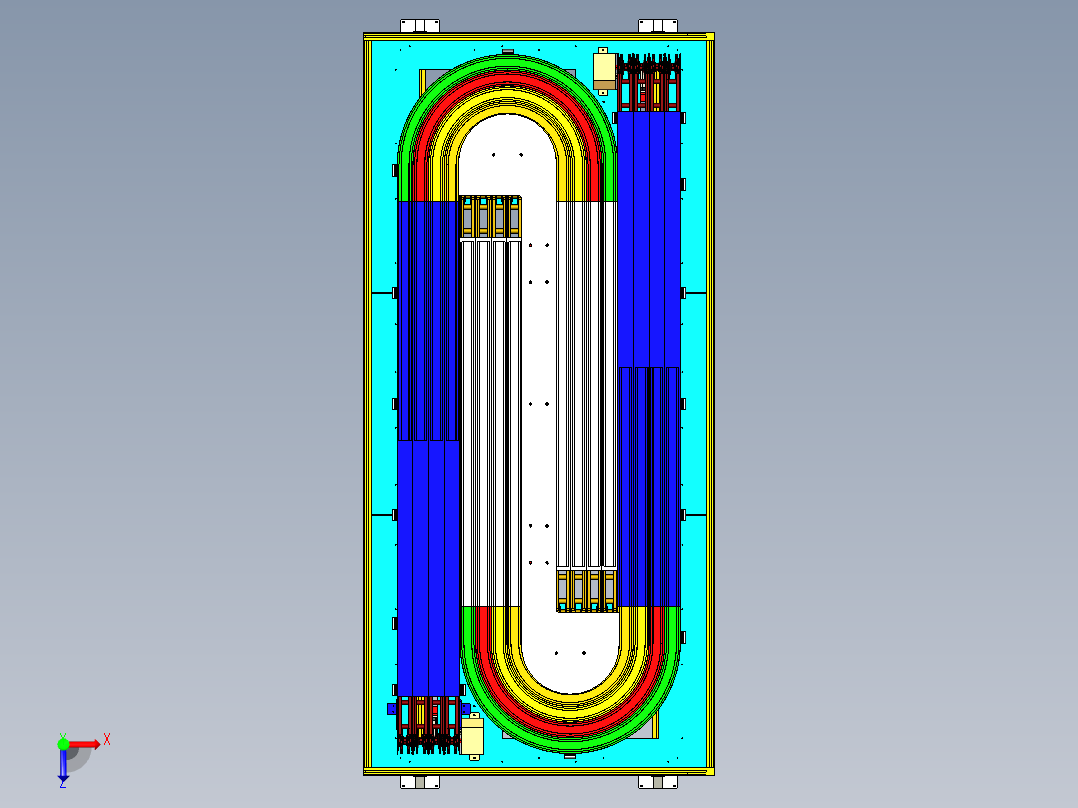This screenshot has width=1078, height=808.
Task: Select a white straight track segment in center
Action: (537, 400)
